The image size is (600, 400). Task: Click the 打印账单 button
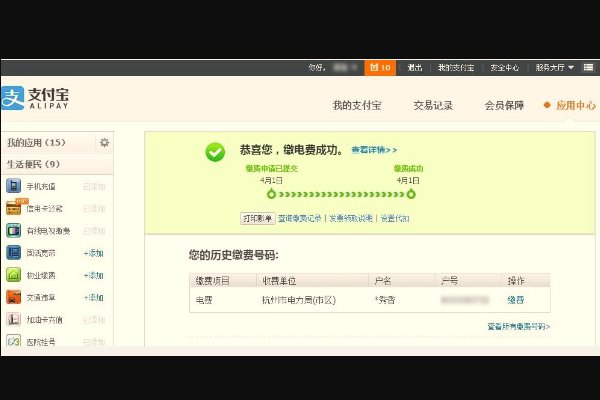coord(258,218)
